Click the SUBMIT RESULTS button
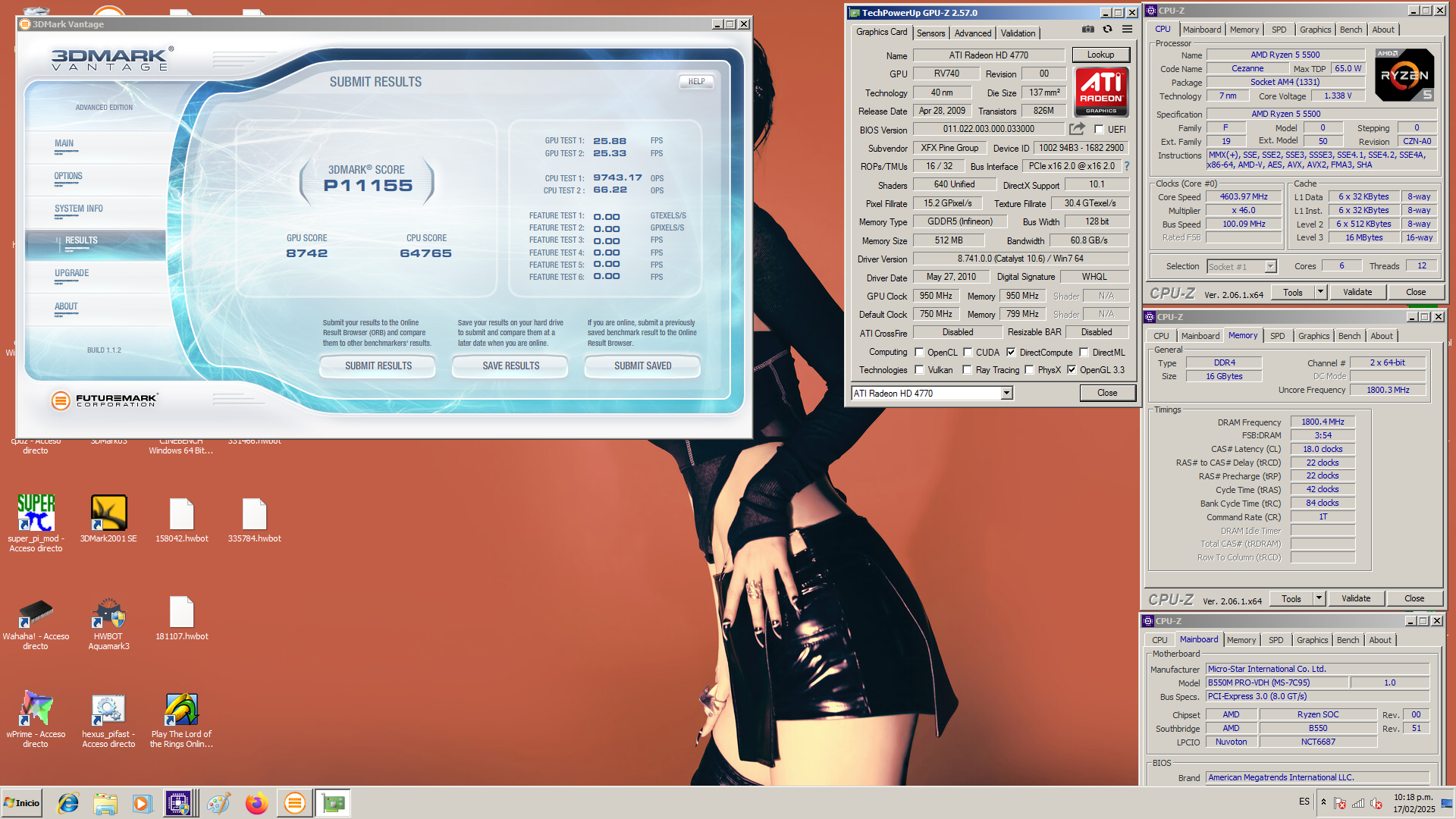 click(378, 366)
